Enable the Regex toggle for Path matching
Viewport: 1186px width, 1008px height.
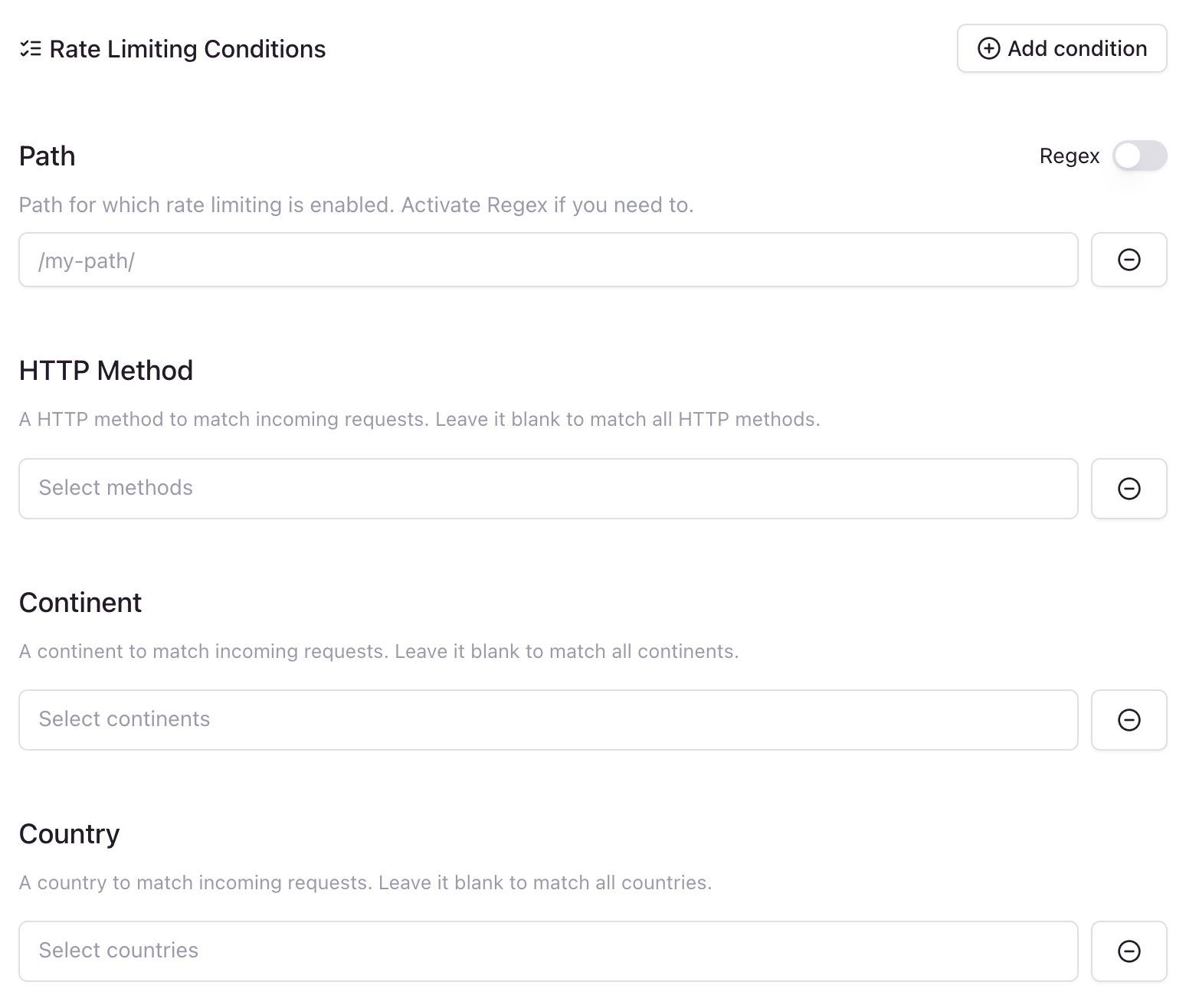click(x=1139, y=156)
